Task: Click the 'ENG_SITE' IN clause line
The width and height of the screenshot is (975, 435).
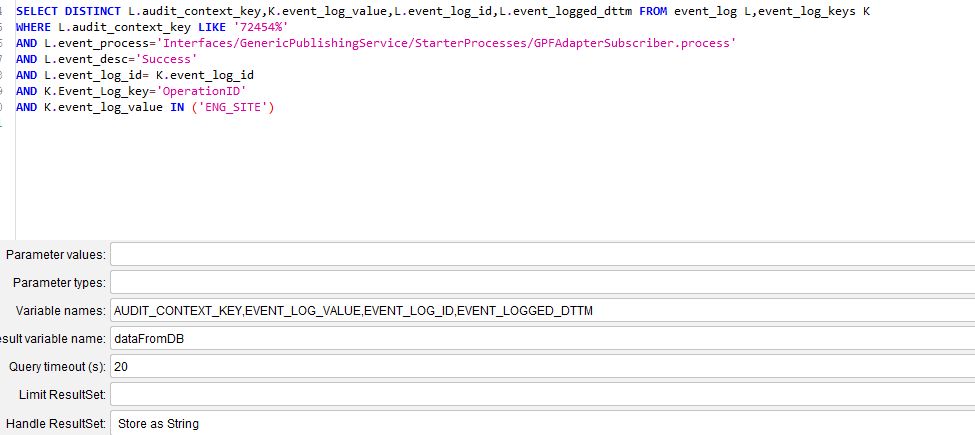Action: [145, 108]
